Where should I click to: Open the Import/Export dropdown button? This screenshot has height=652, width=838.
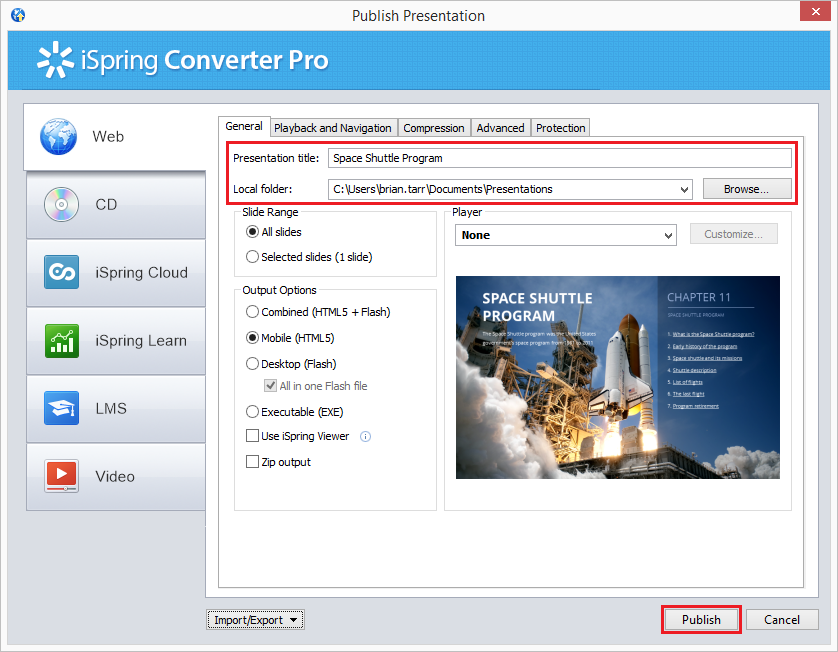pyautogui.click(x=255, y=620)
